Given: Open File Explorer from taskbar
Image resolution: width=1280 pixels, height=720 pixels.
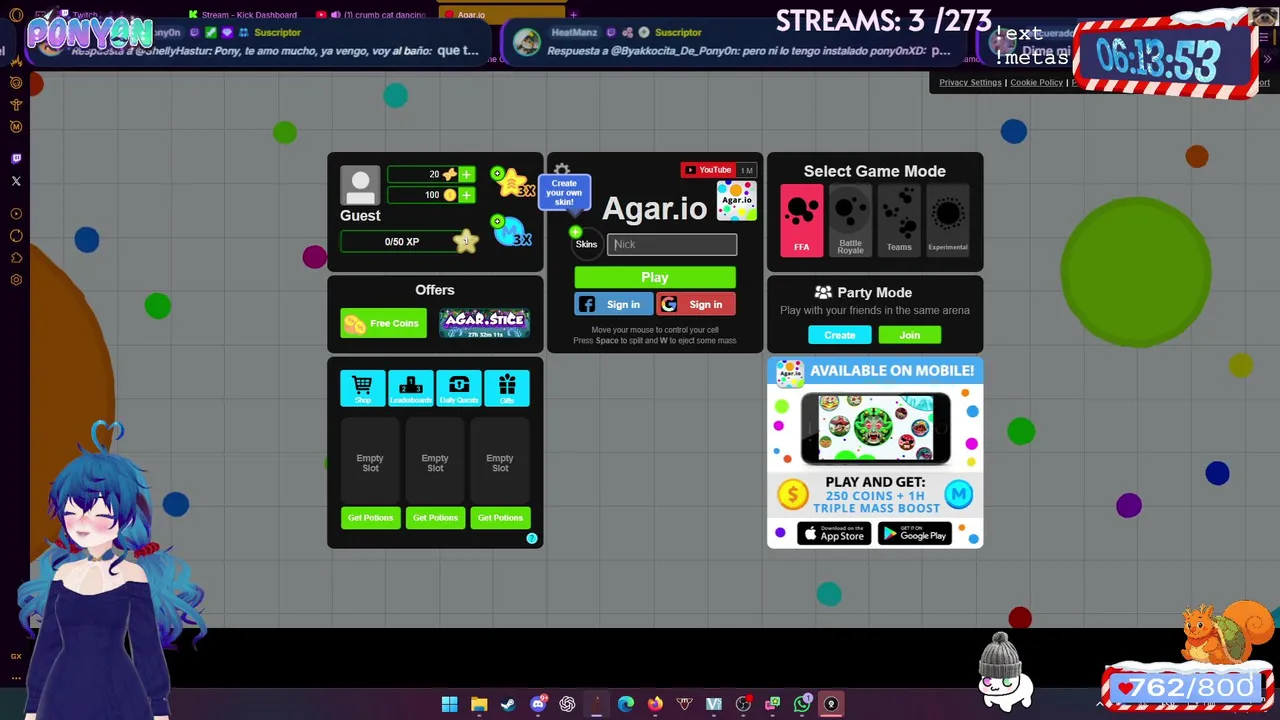Looking at the screenshot, I should [479, 704].
